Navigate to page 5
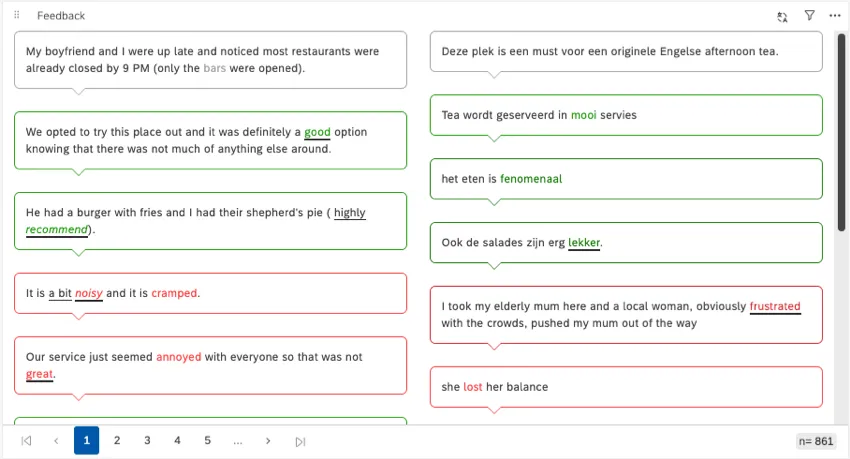This screenshot has width=850, height=459. 207,441
